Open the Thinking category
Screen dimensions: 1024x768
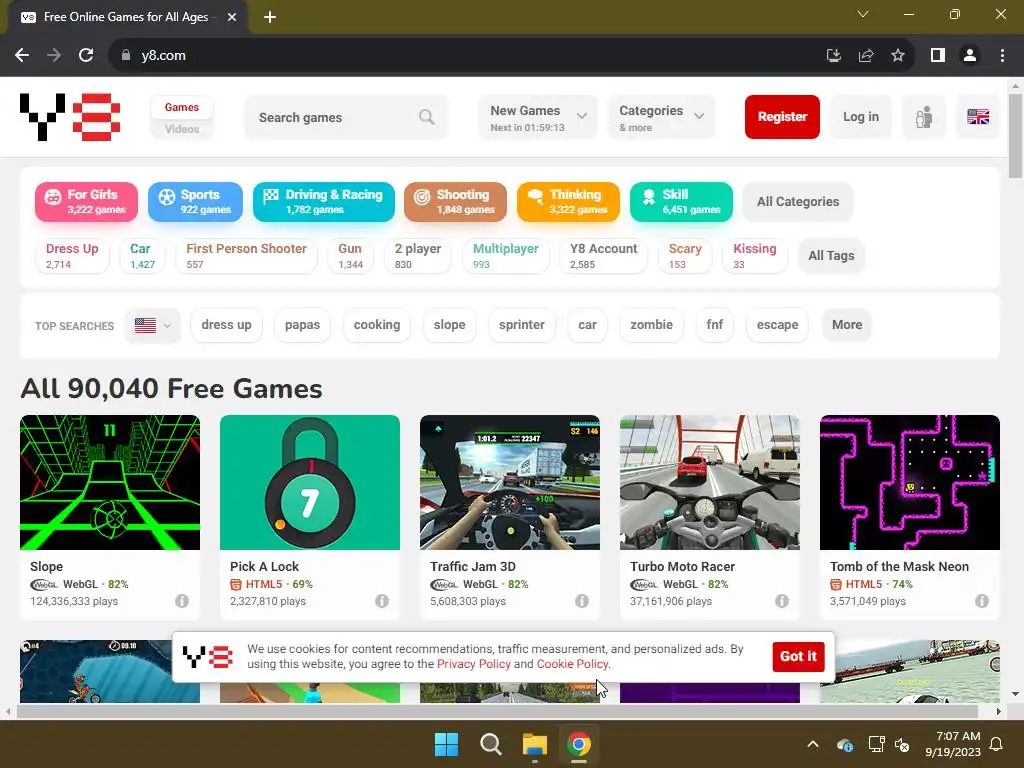[x=568, y=202]
